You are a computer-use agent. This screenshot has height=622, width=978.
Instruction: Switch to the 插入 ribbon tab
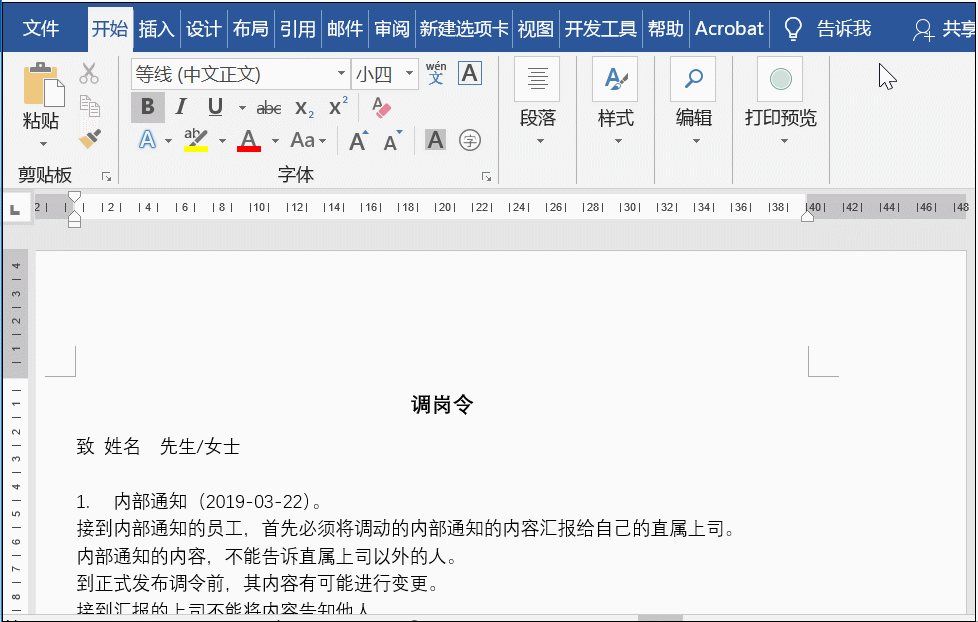(x=156, y=29)
